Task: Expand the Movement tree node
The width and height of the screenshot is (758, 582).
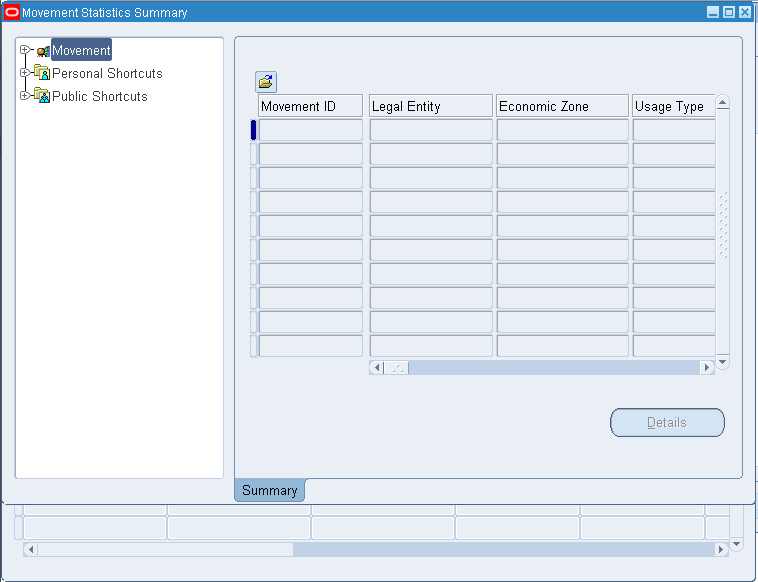Action: (24, 49)
